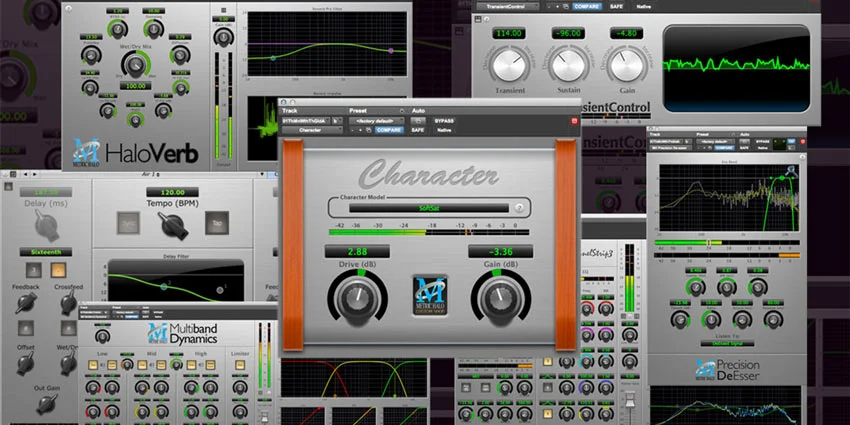Open the Character Model SoftSat selector
The image size is (850, 425).
[x=429, y=208]
